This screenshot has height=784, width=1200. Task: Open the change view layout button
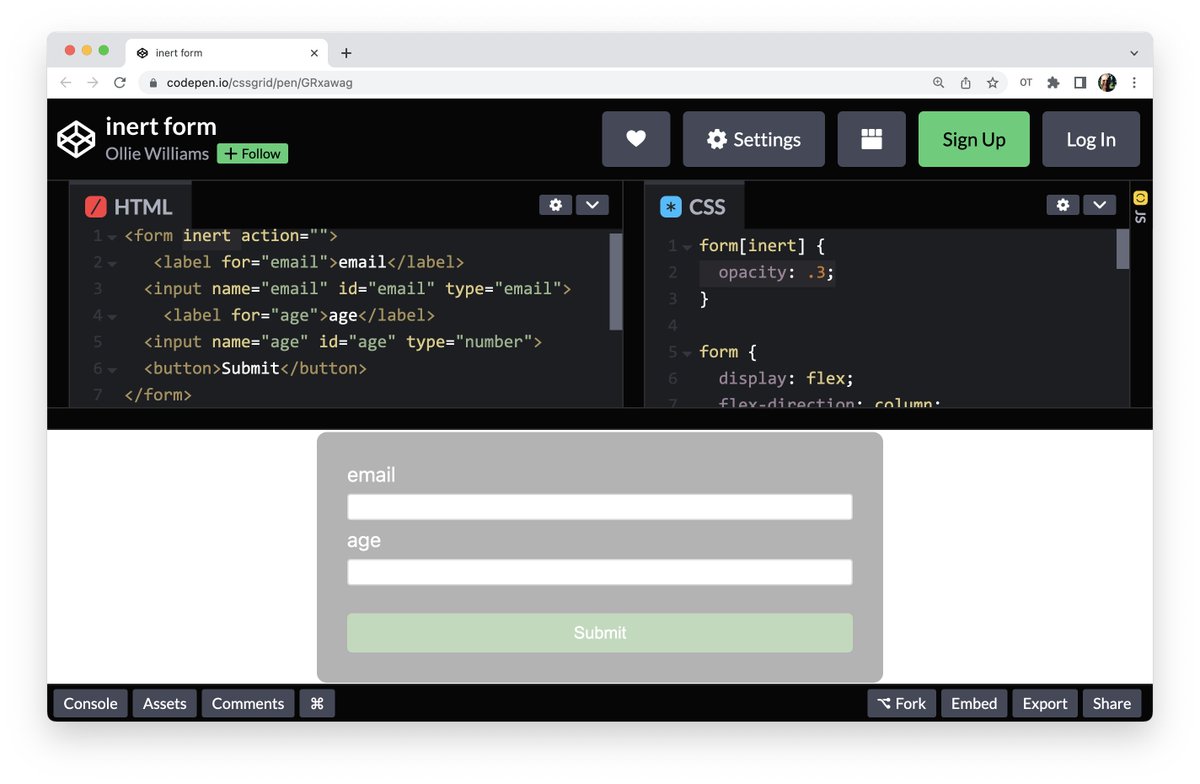[872, 139]
